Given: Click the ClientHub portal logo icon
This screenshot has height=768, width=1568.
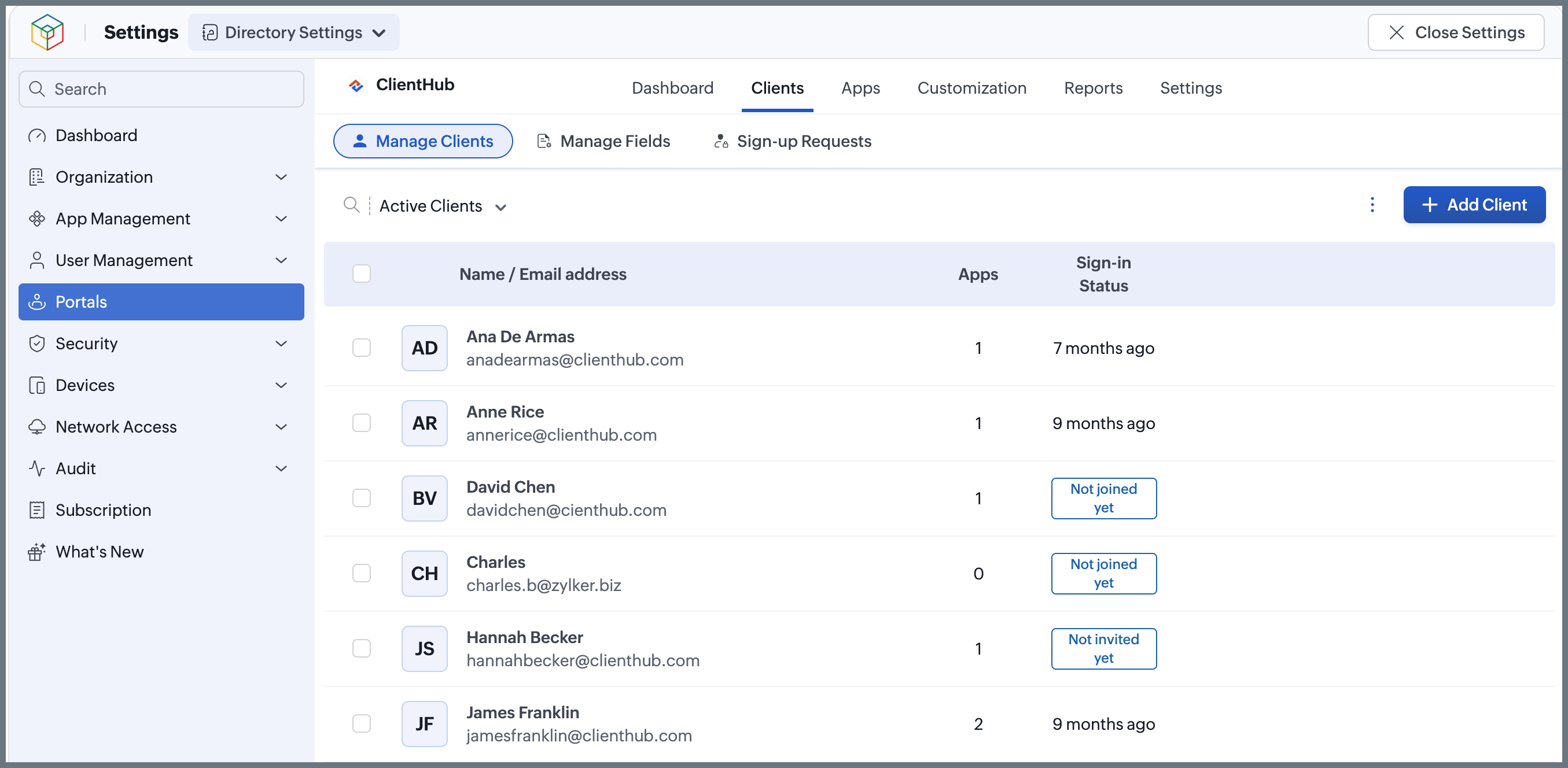Looking at the screenshot, I should point(356,85).
